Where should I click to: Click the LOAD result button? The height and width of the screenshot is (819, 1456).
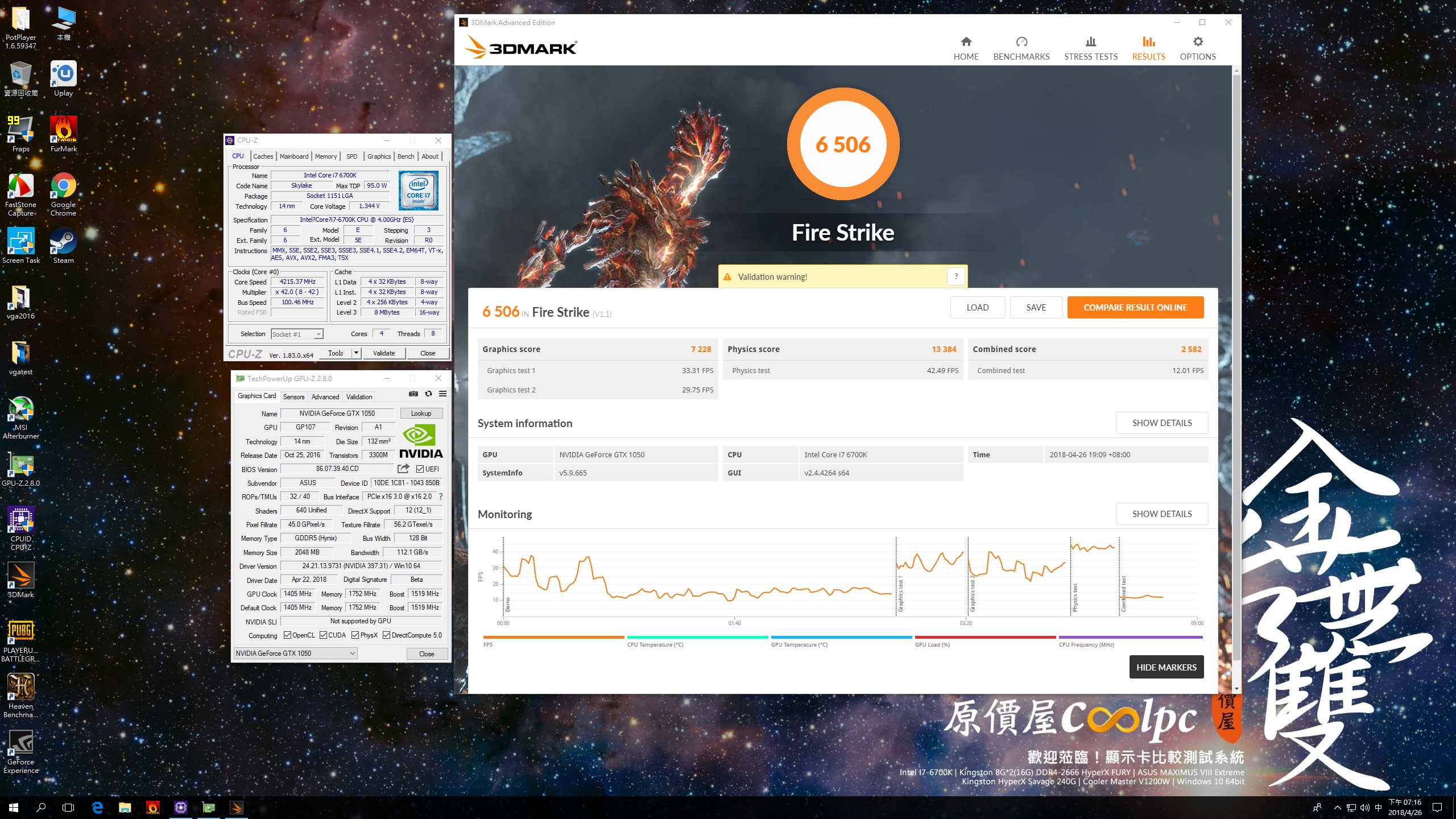(977, 307)
